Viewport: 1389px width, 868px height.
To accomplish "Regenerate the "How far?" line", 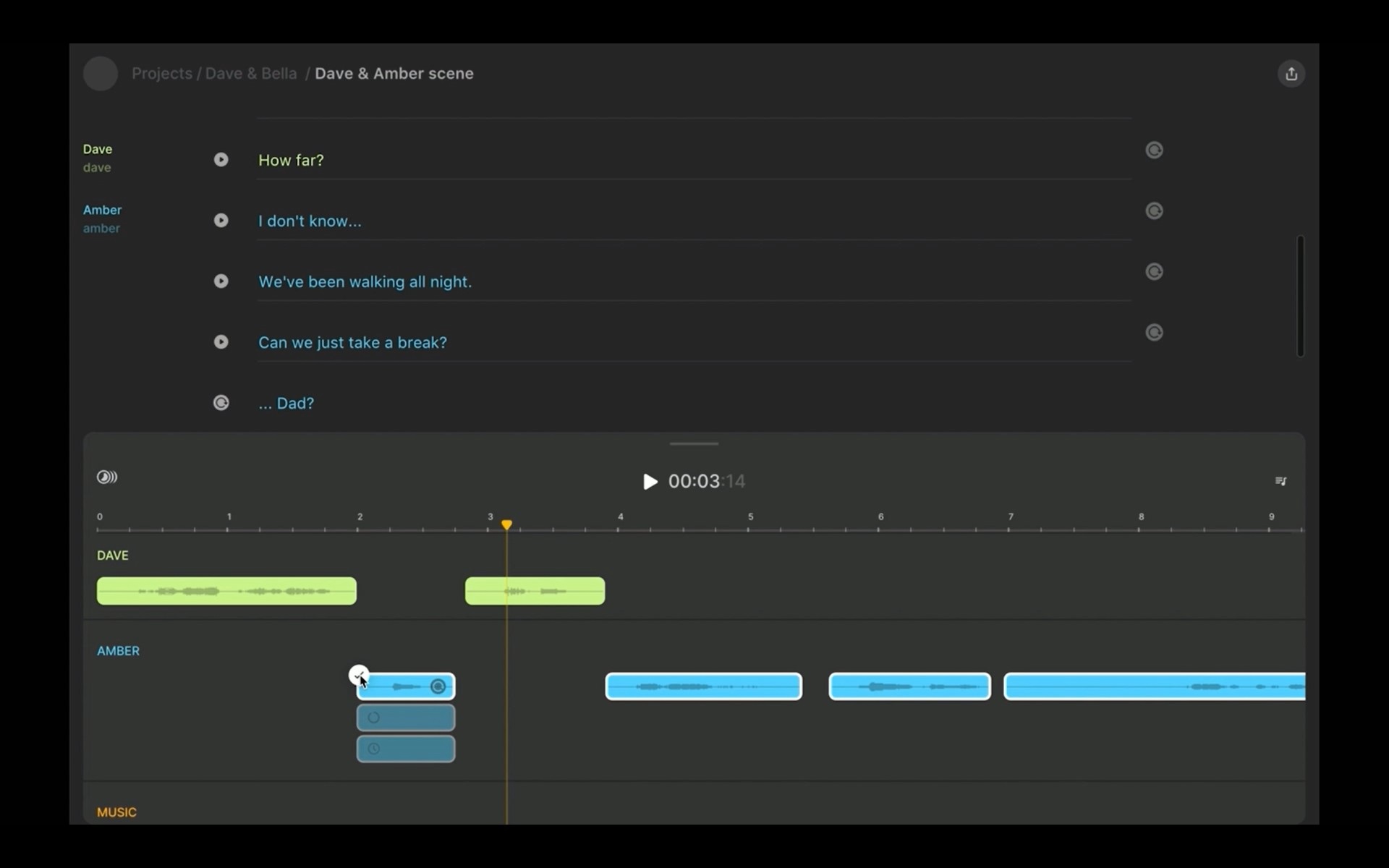I will click(1155, 150).
